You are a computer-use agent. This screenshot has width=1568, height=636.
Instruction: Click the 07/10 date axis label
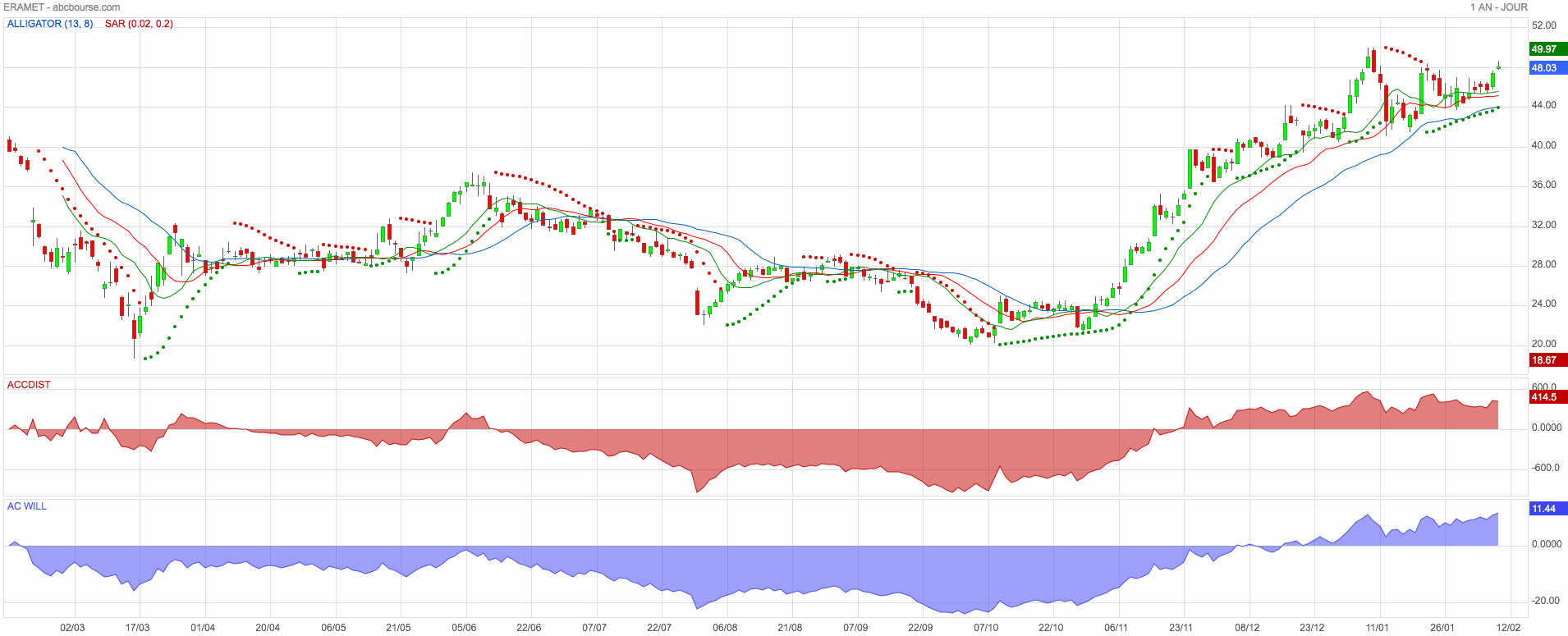(x=986, y=628)
